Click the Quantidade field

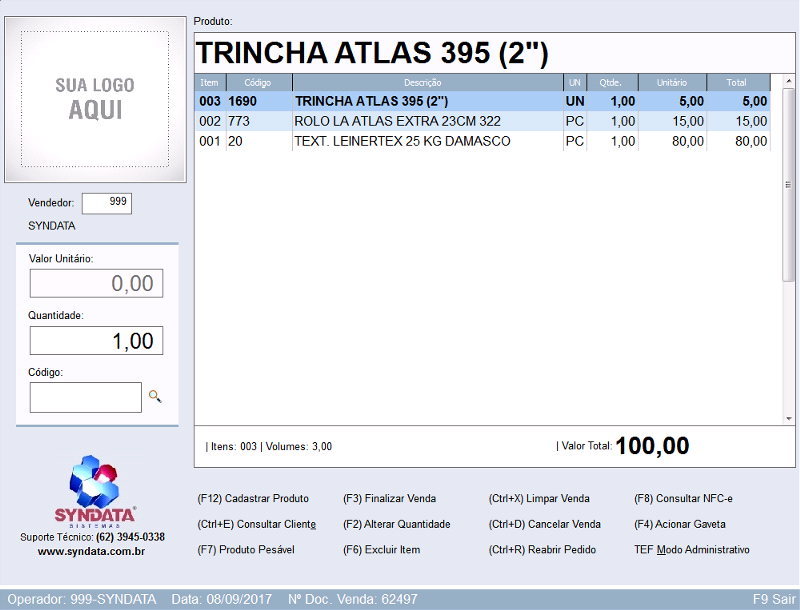pos(96,340)
